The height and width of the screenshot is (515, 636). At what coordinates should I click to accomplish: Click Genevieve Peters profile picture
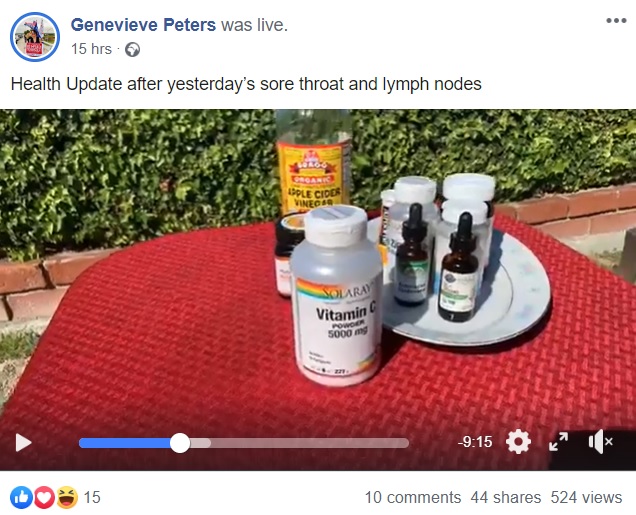pos(35,37)
